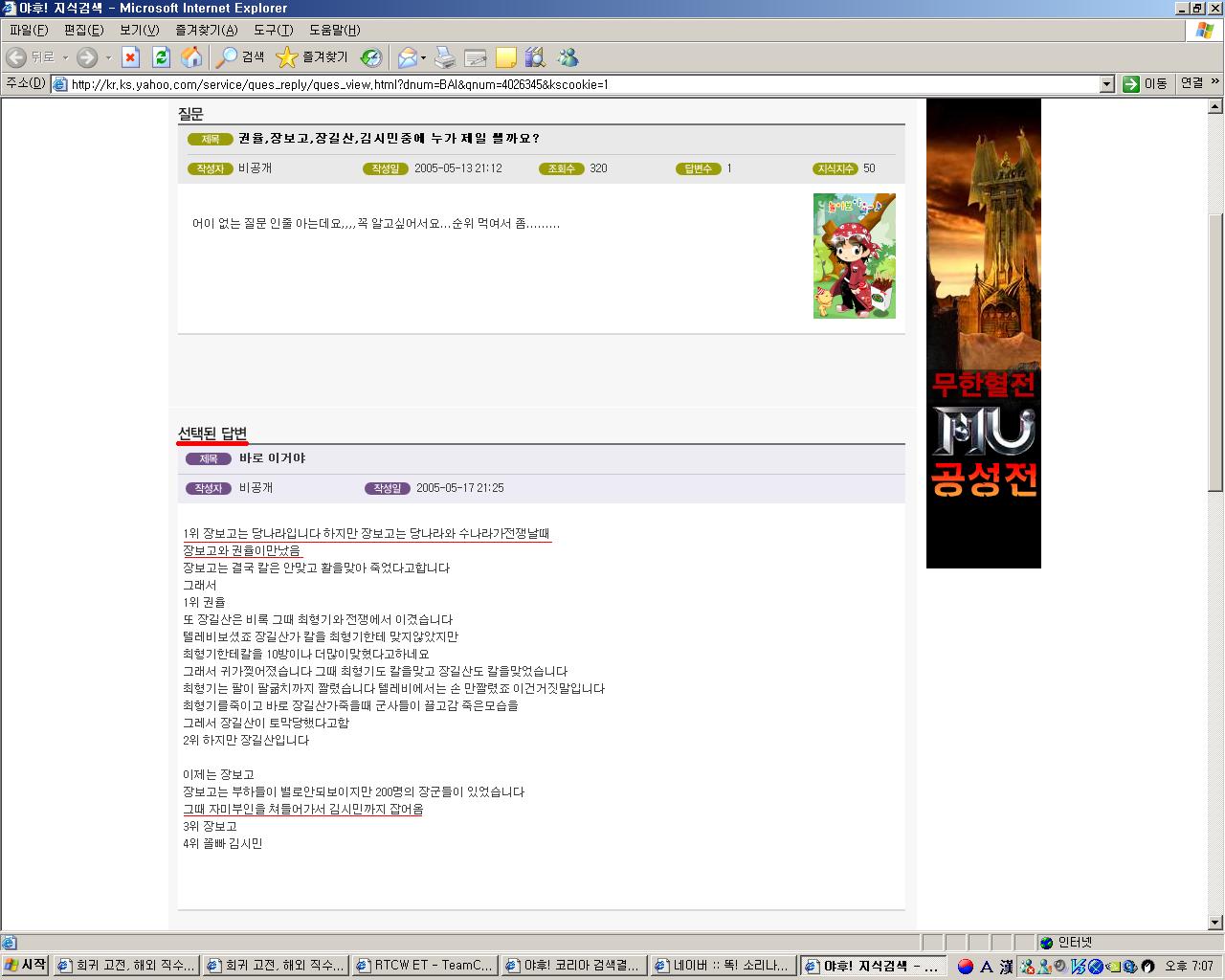Click the address bar URL field
The height and width of the screenshot is (980, 1225).
click(574, 84)
